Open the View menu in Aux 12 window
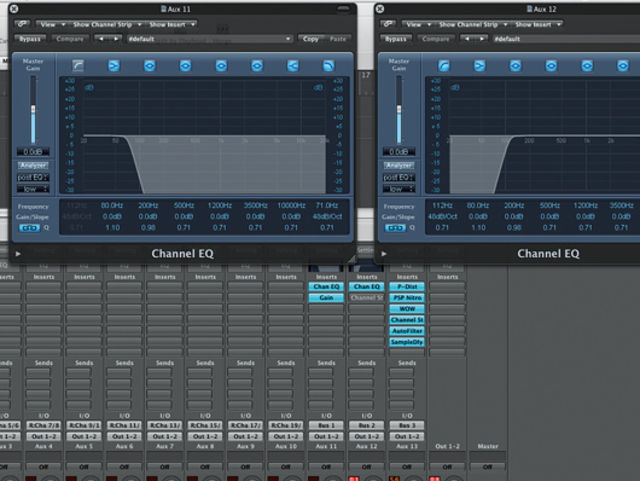640x481 pixels. [x=418, y=24]
